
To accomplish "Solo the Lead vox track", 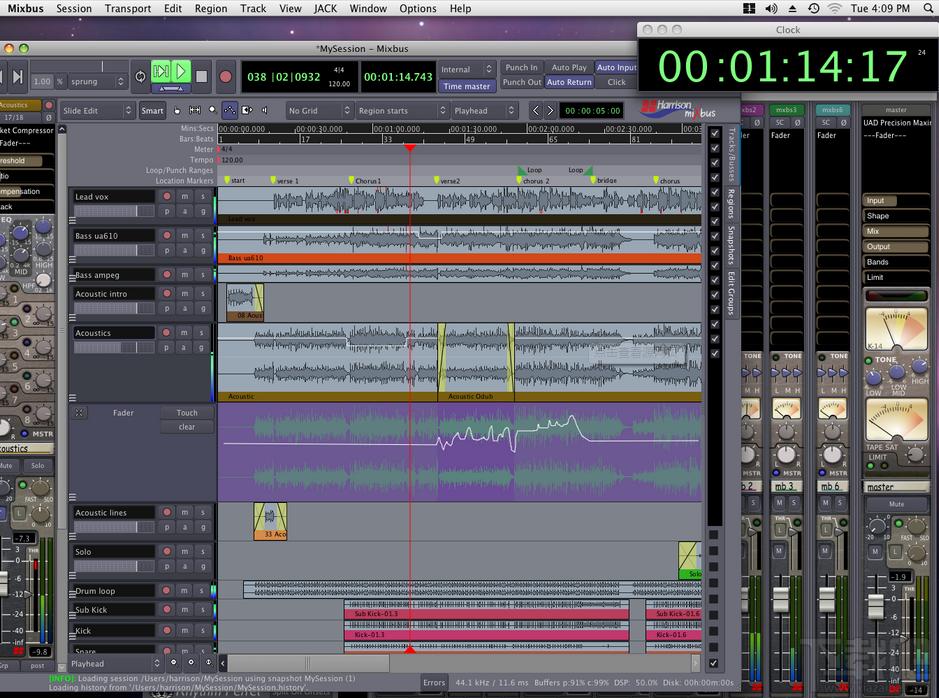I will tap(203, 196).
